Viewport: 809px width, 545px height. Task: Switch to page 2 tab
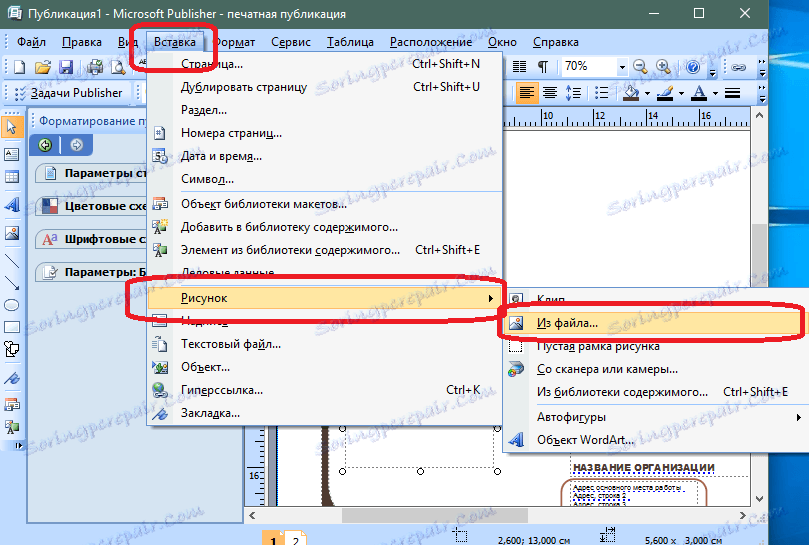tap(296, 540)
